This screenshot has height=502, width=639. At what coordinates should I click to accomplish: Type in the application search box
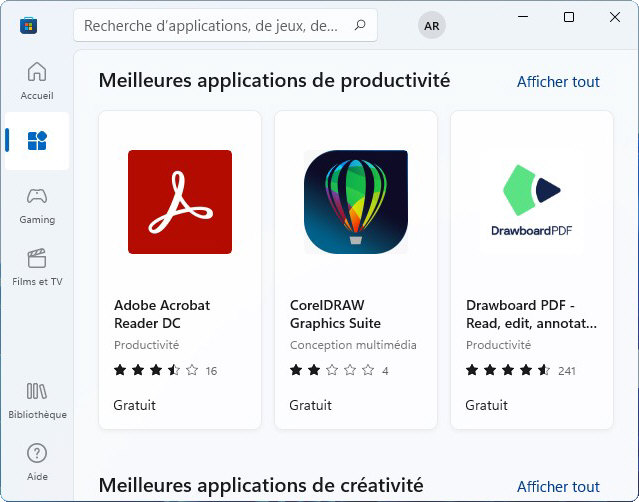(210, 26)
